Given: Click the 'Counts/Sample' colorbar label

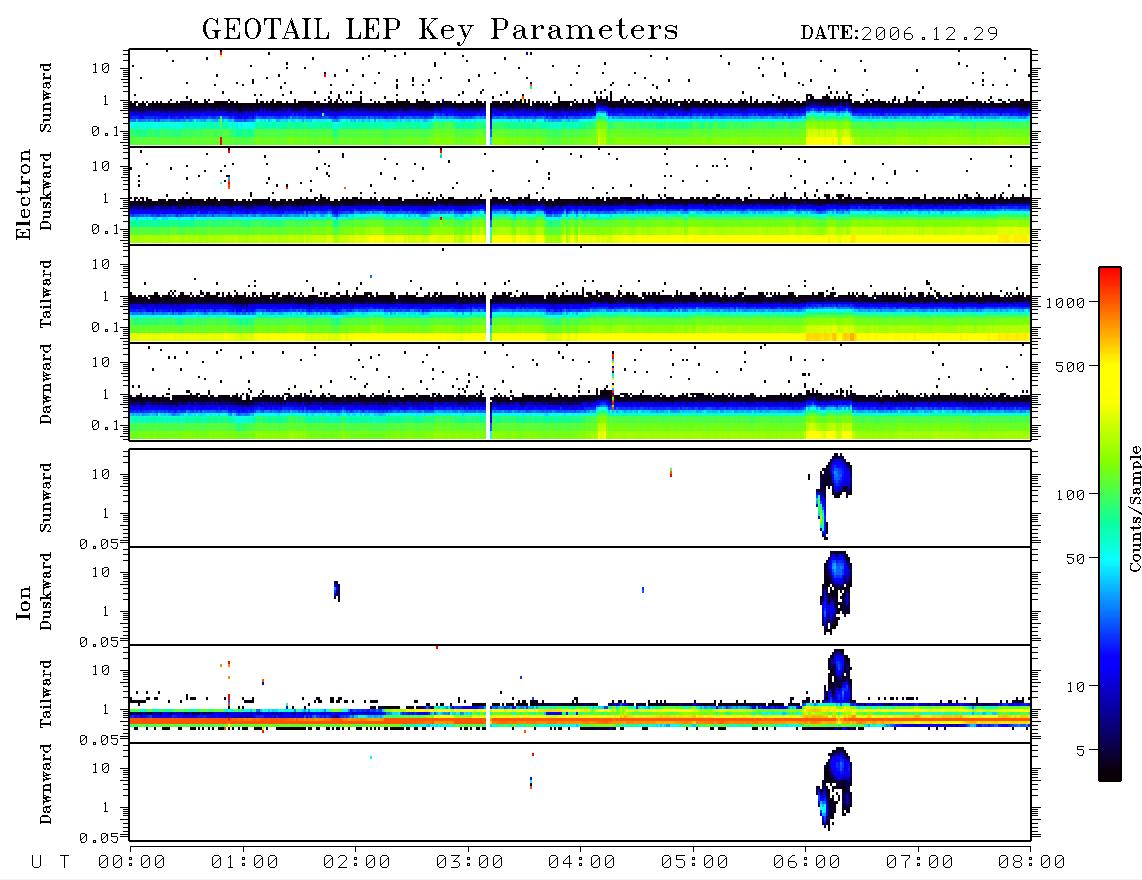Looking at the screenshot, I should pyautogui.click(x=1134, y=508).
